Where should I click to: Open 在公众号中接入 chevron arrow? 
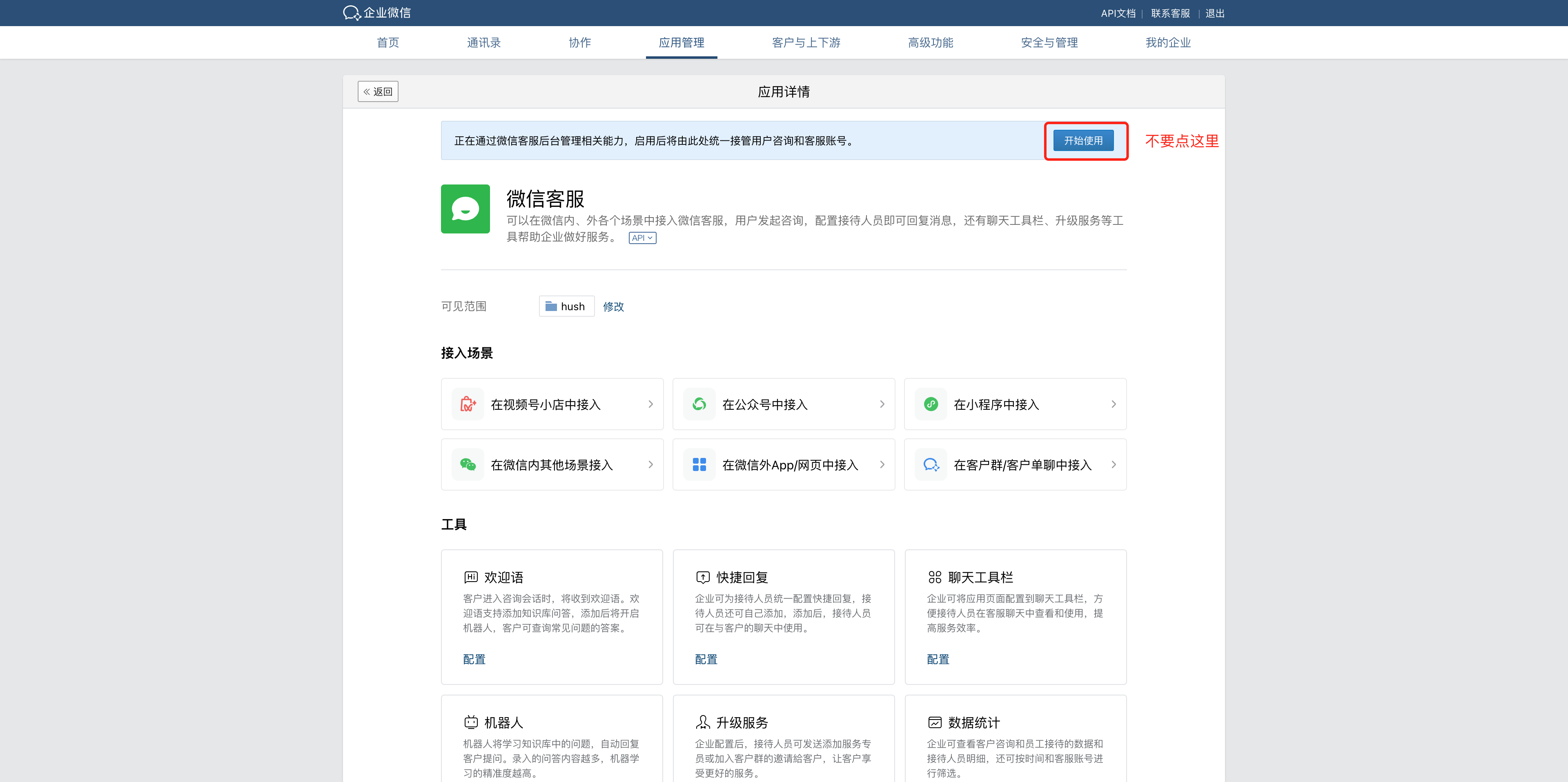tap(882, 404)
